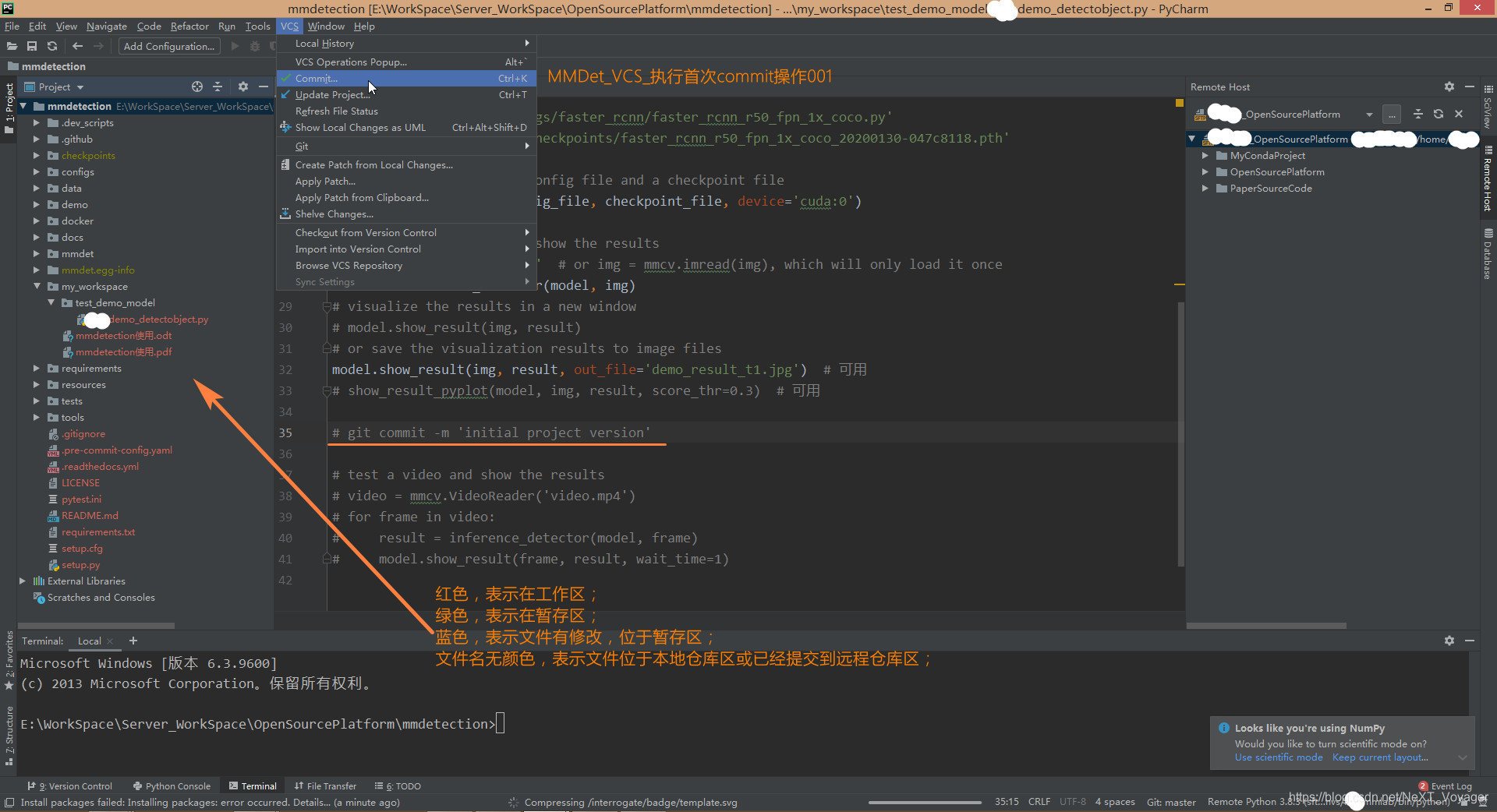Click the CRLF line separator indicator
The image size is (1497, 812).
(x=1039, y=802)
